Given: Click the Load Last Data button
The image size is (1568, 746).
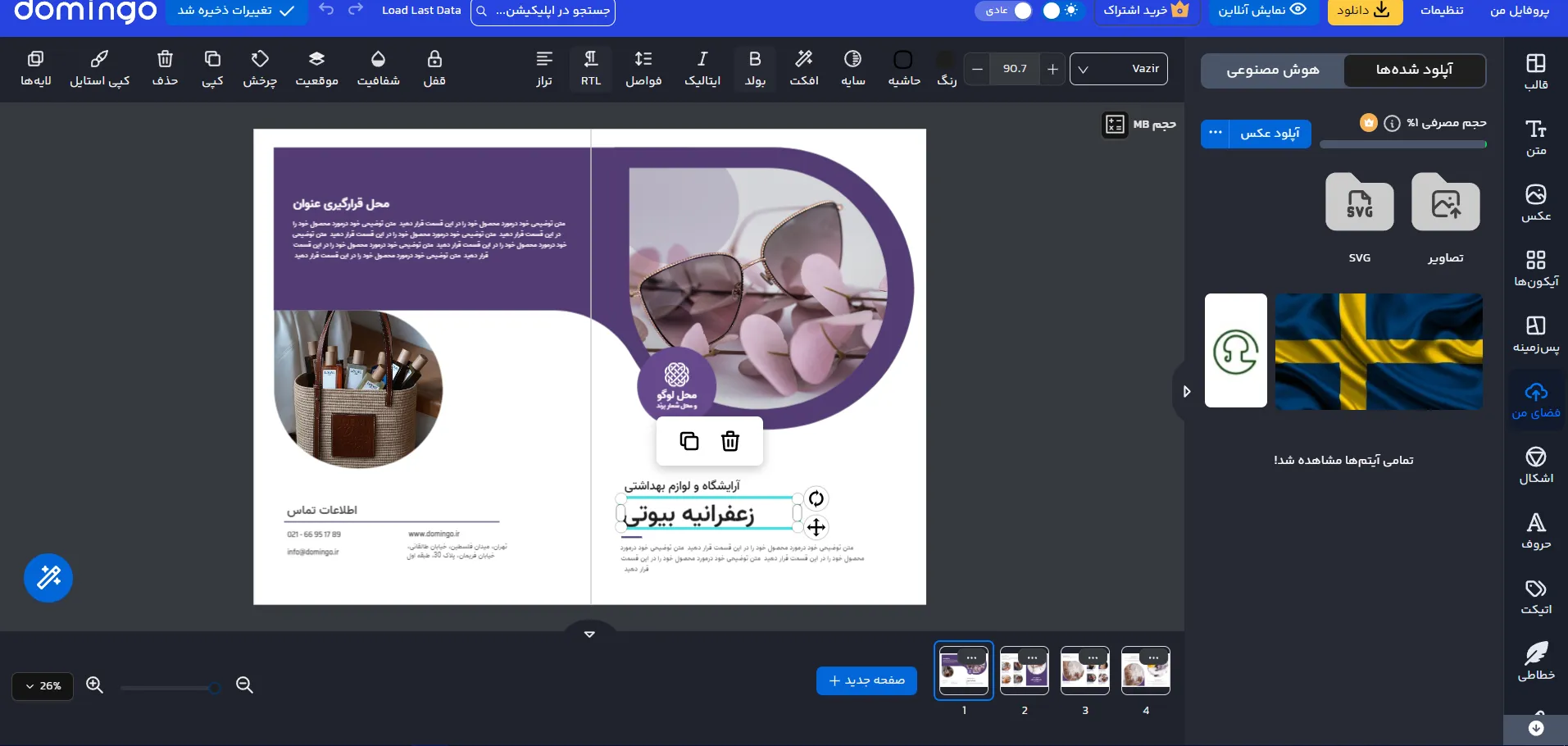Looking at the screenshot, I should click(x=421, y=10).
